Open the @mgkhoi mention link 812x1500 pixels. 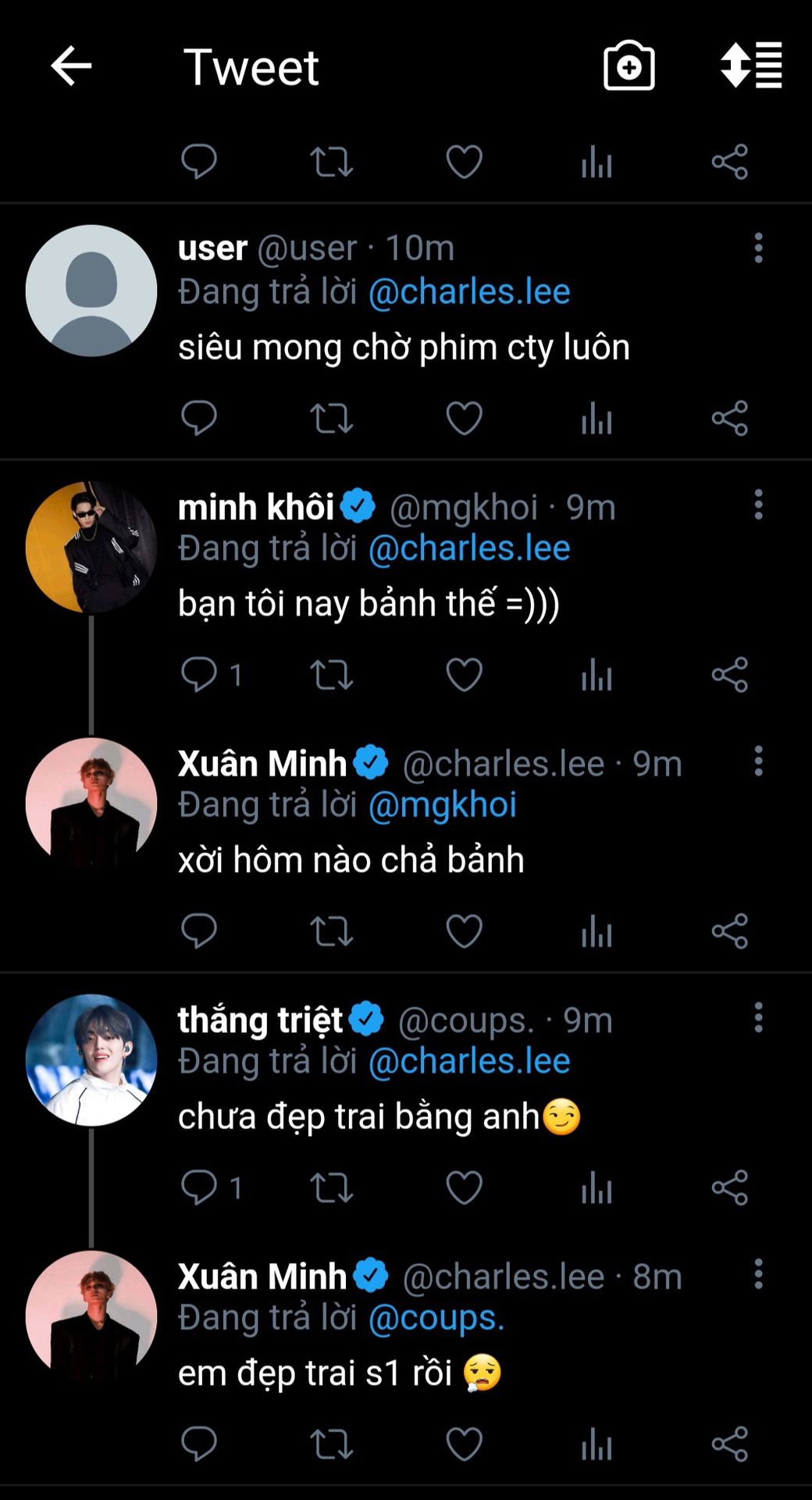(442, 805)
